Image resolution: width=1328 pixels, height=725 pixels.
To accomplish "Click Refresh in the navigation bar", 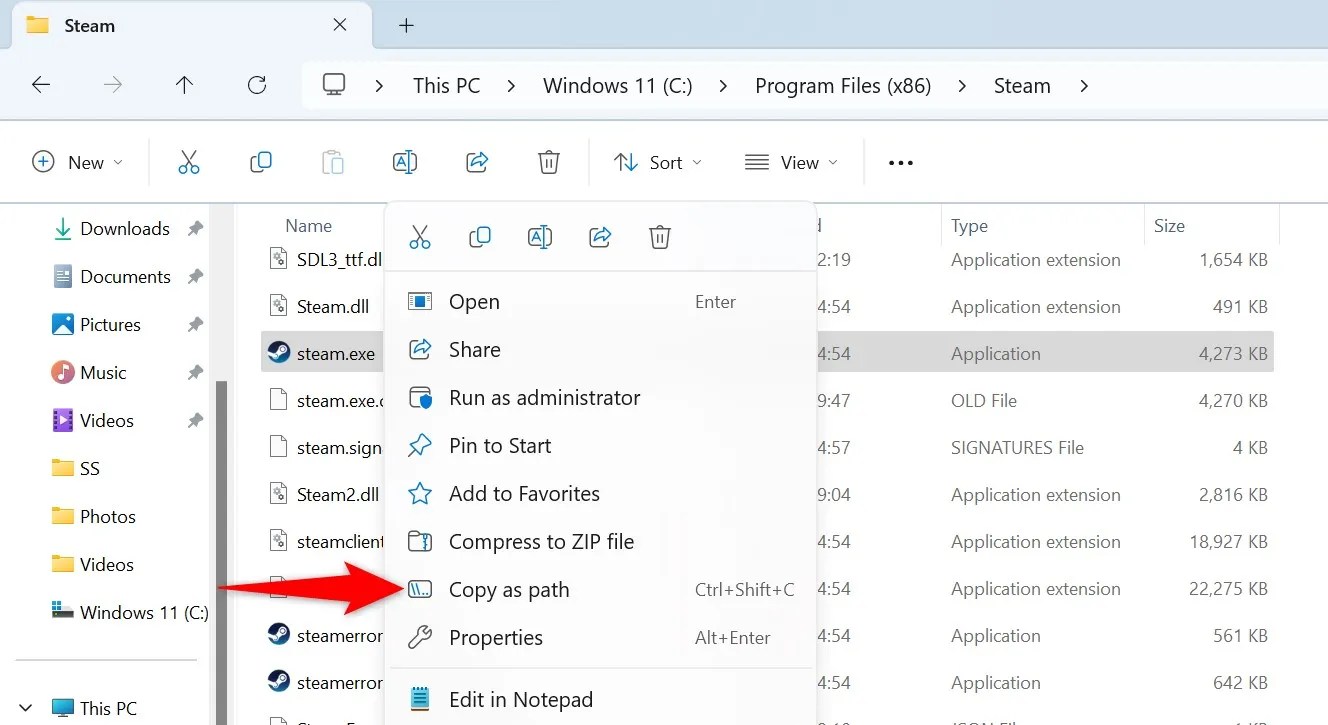I will (256, 85).
